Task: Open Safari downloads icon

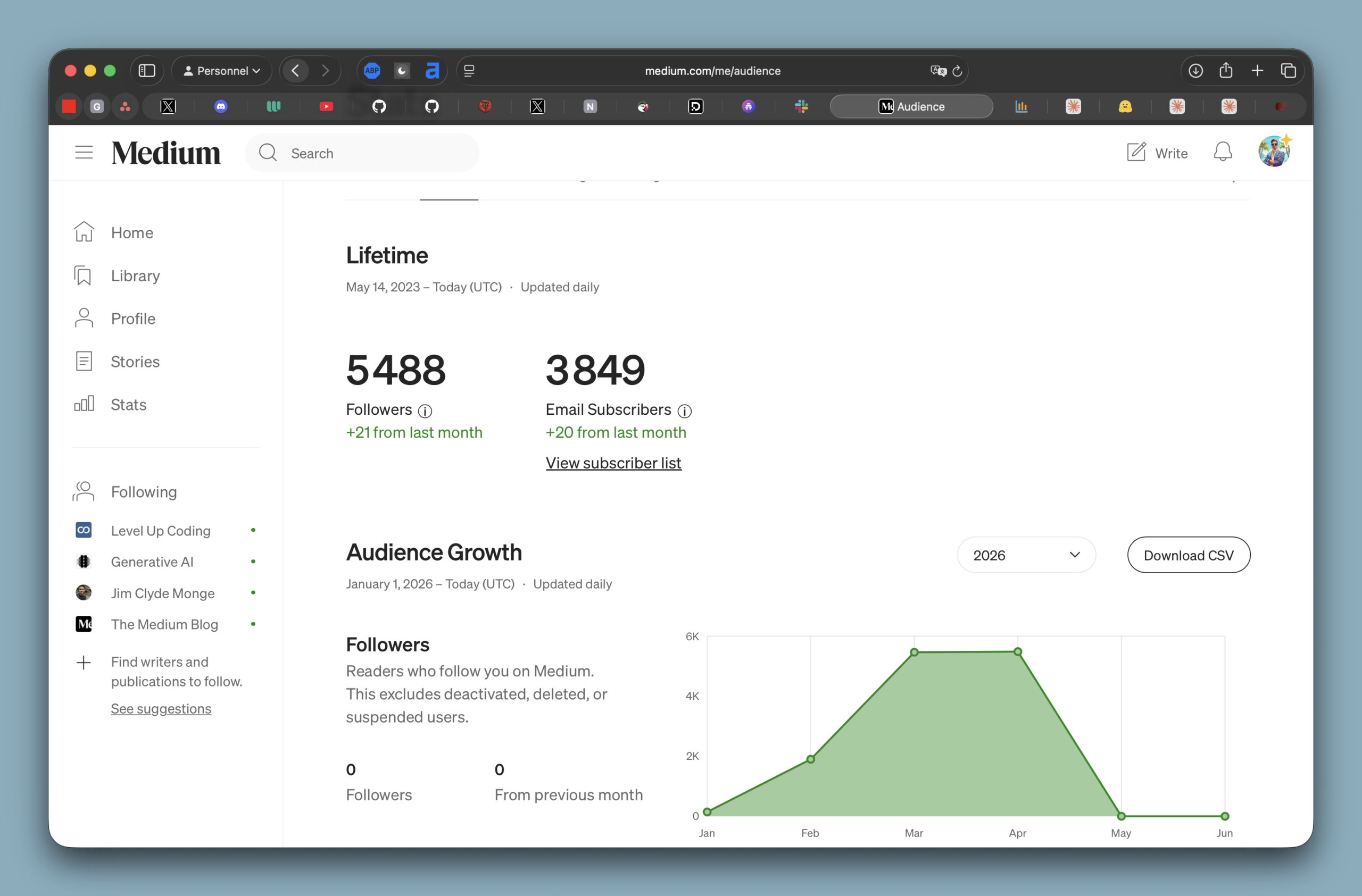Action: click(x=1195, y=71)
